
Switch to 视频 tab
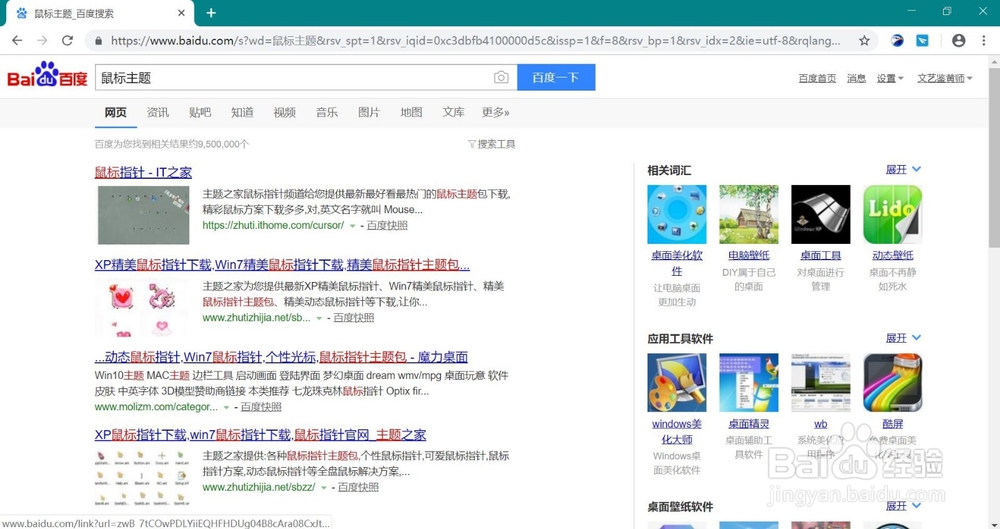tap(284, 112)
